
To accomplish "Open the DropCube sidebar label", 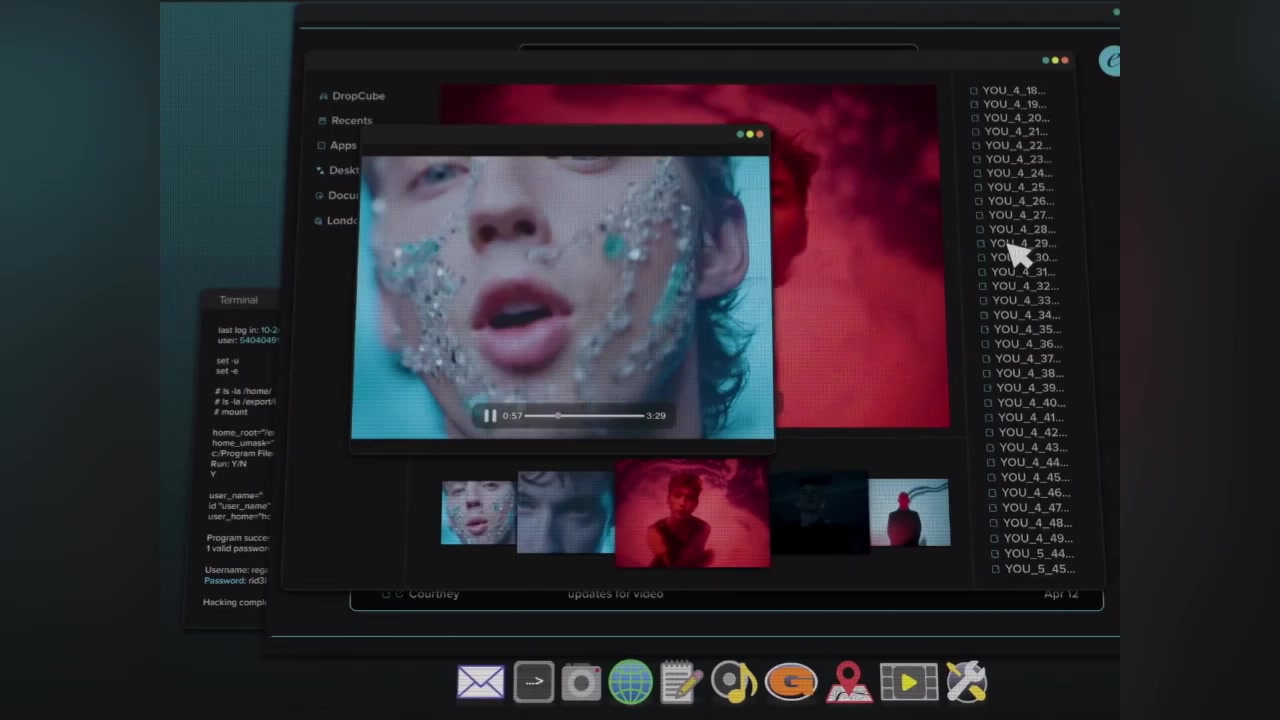I will coord(358,96).
